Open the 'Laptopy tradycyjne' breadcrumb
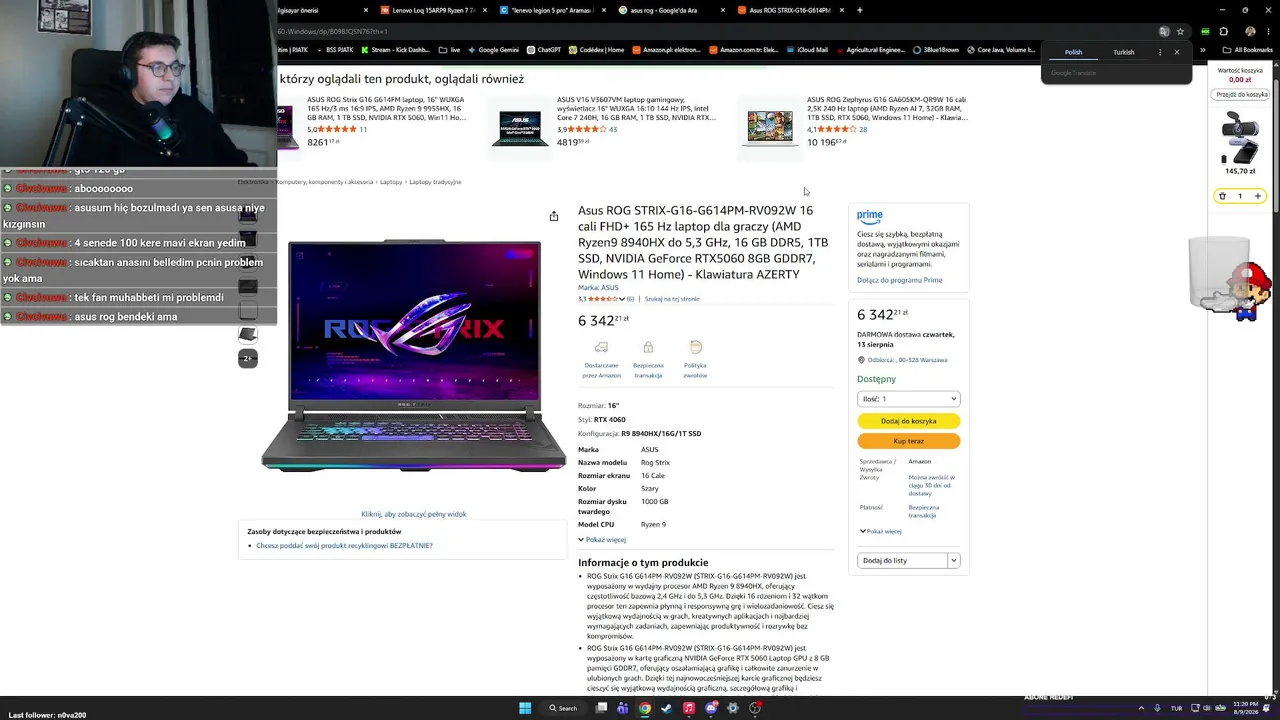This screenshot has height=720, width=1280. coord(435,182)
